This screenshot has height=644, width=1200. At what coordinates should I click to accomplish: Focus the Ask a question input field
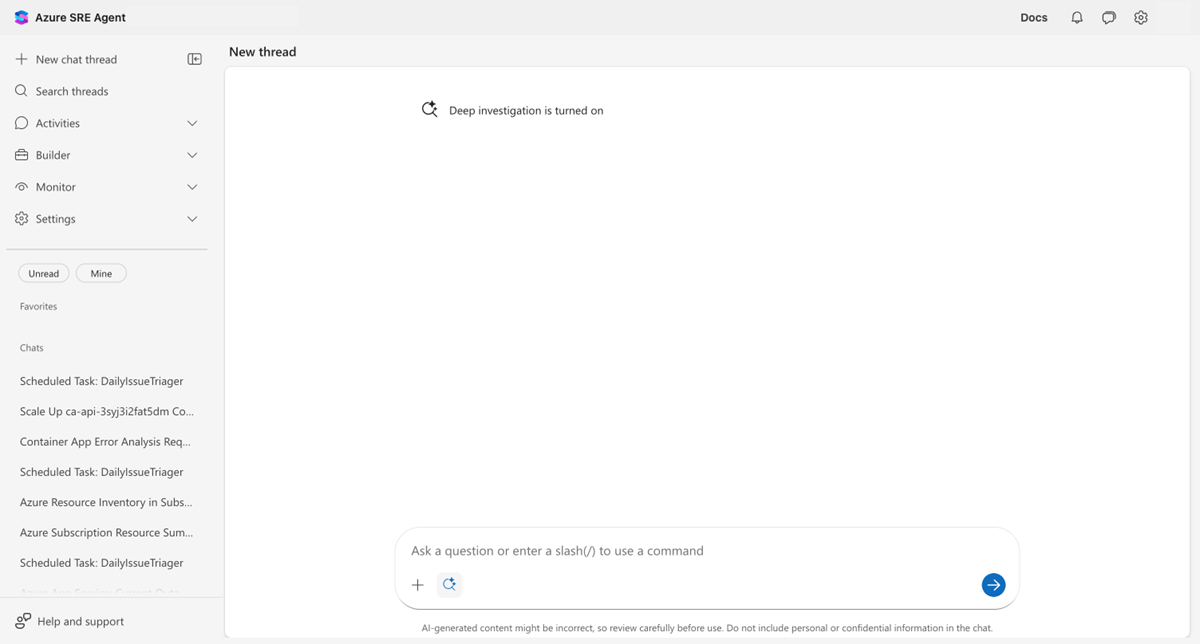pyautogui.click(x=707, y=551)
